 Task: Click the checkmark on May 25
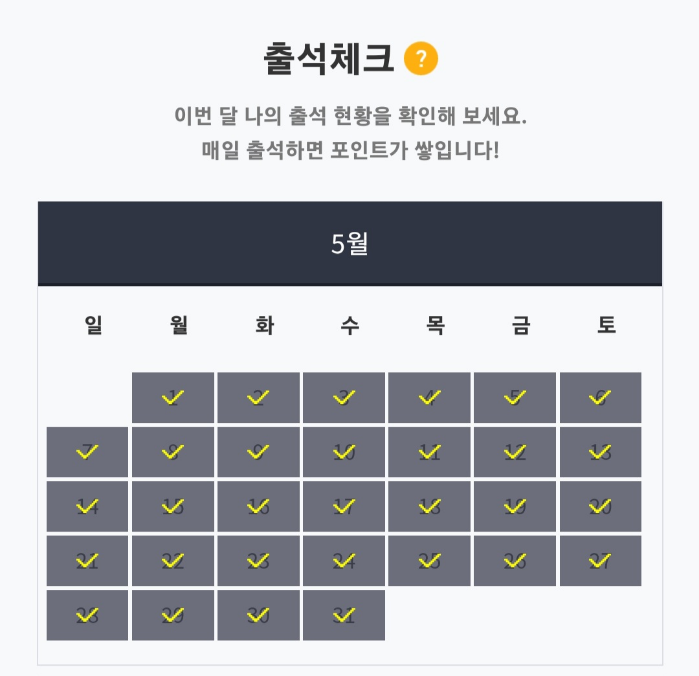430,560
